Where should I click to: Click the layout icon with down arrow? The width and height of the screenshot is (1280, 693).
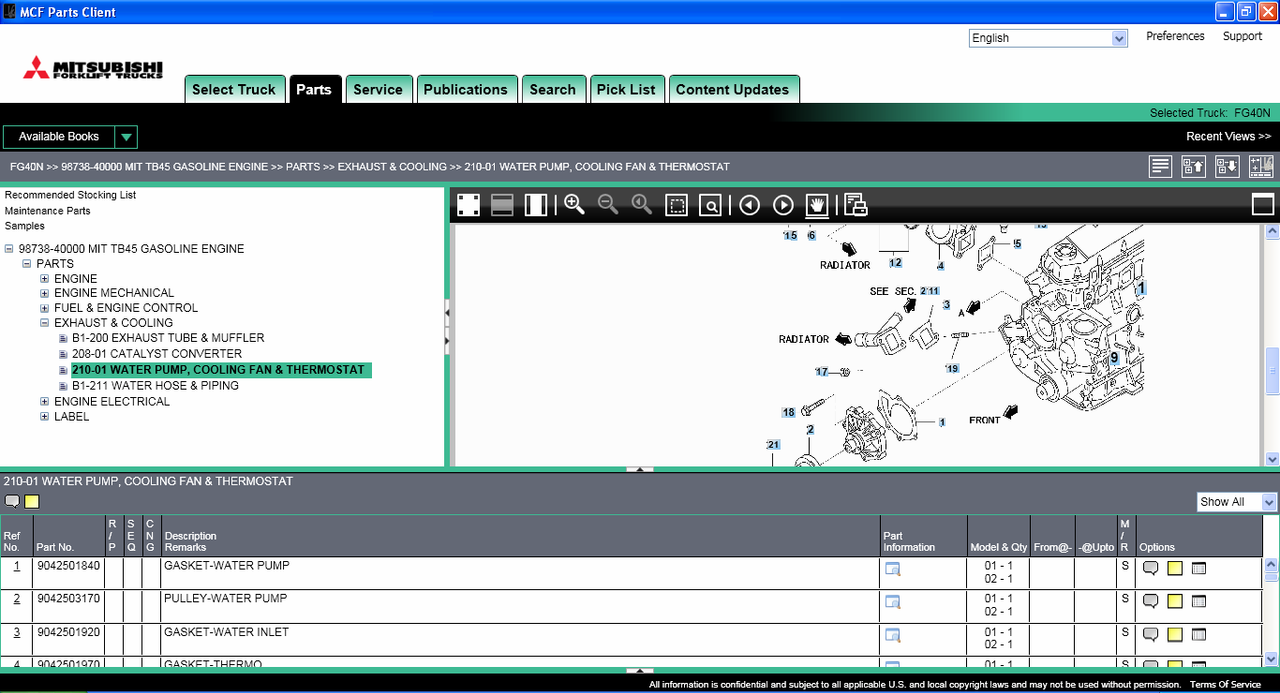tap(1227, 167)
